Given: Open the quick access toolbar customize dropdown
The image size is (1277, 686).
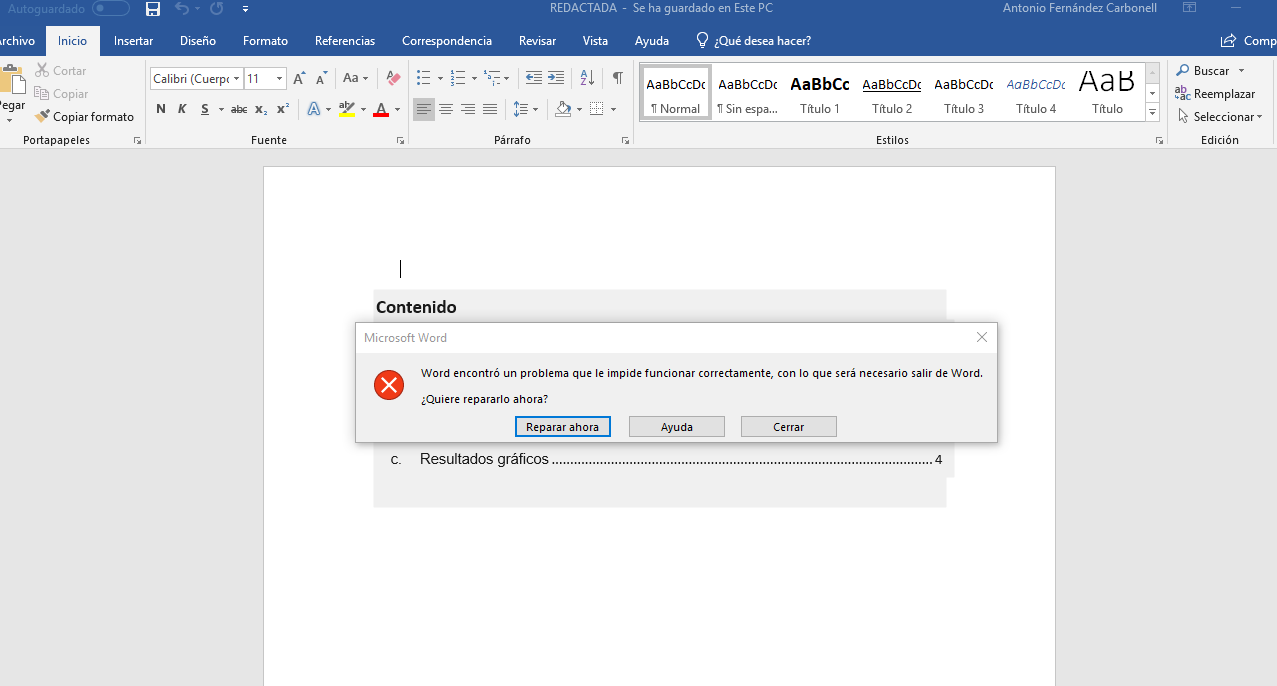Looking at the screenshot, I should 246,10.
